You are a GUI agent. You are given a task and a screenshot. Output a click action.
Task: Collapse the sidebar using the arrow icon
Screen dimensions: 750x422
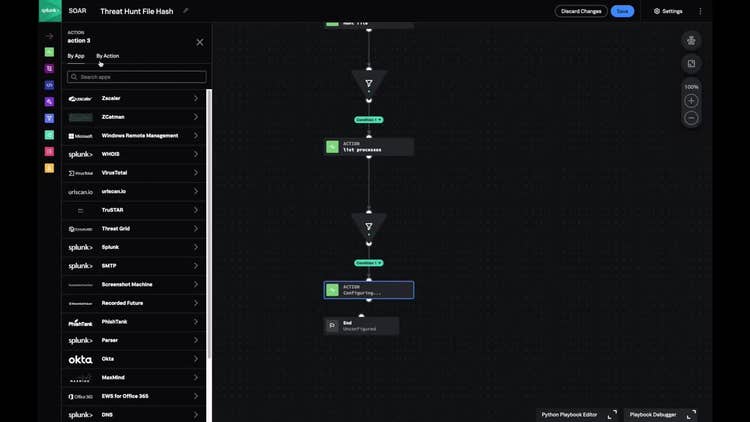[49, 36]
